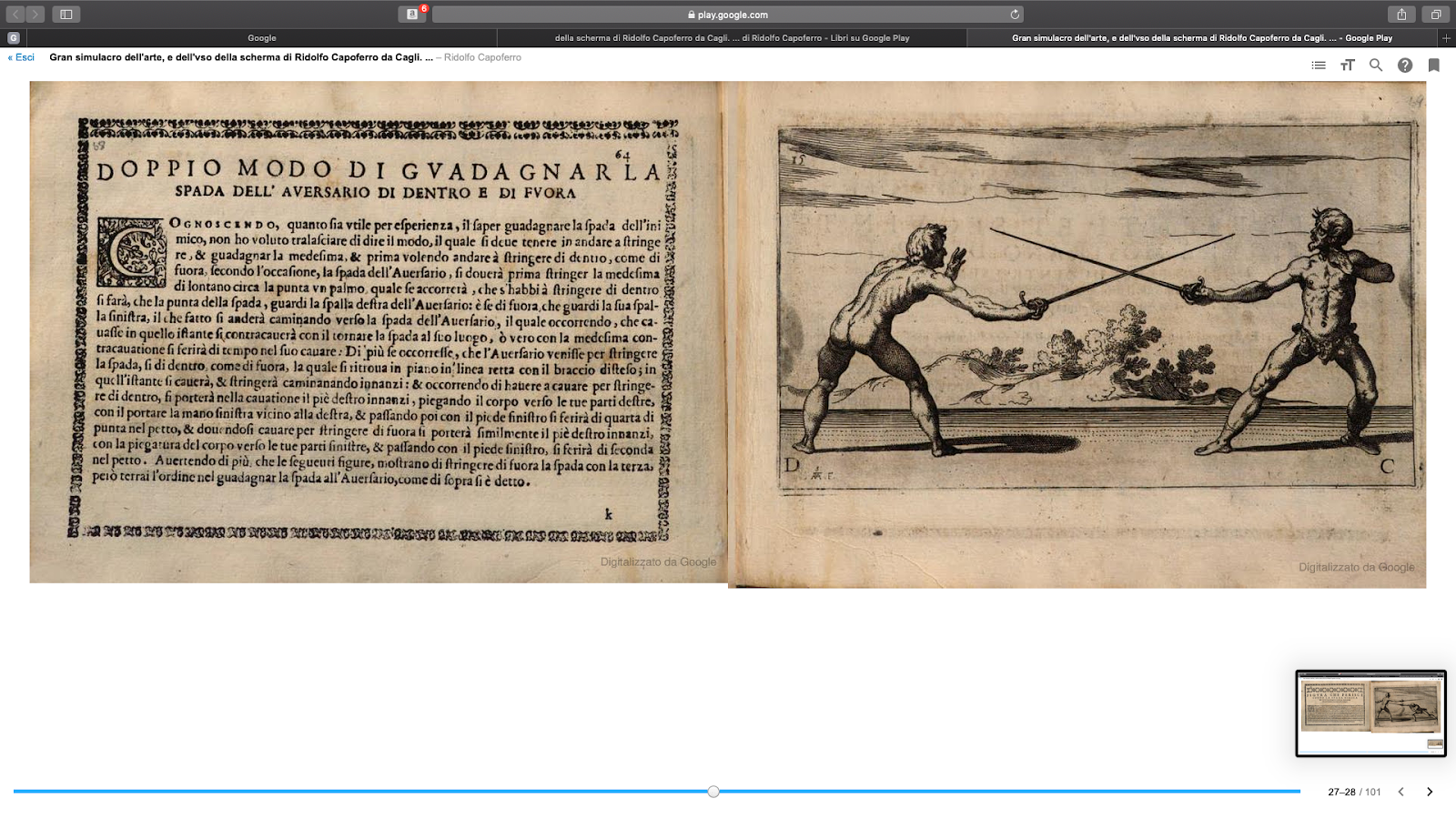
Task: Open Safari's Share button
Action: point(1401,15)
